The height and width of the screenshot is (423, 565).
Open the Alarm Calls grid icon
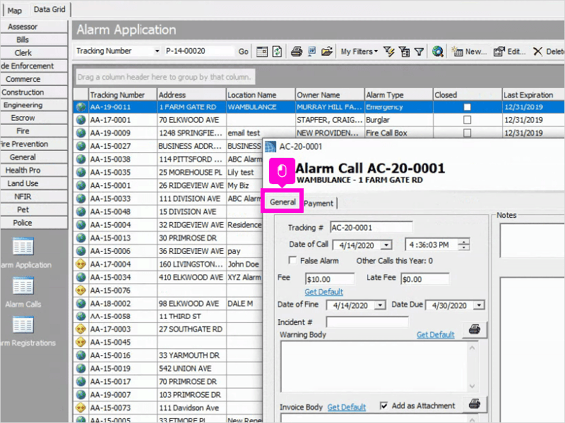pos(23,286)
